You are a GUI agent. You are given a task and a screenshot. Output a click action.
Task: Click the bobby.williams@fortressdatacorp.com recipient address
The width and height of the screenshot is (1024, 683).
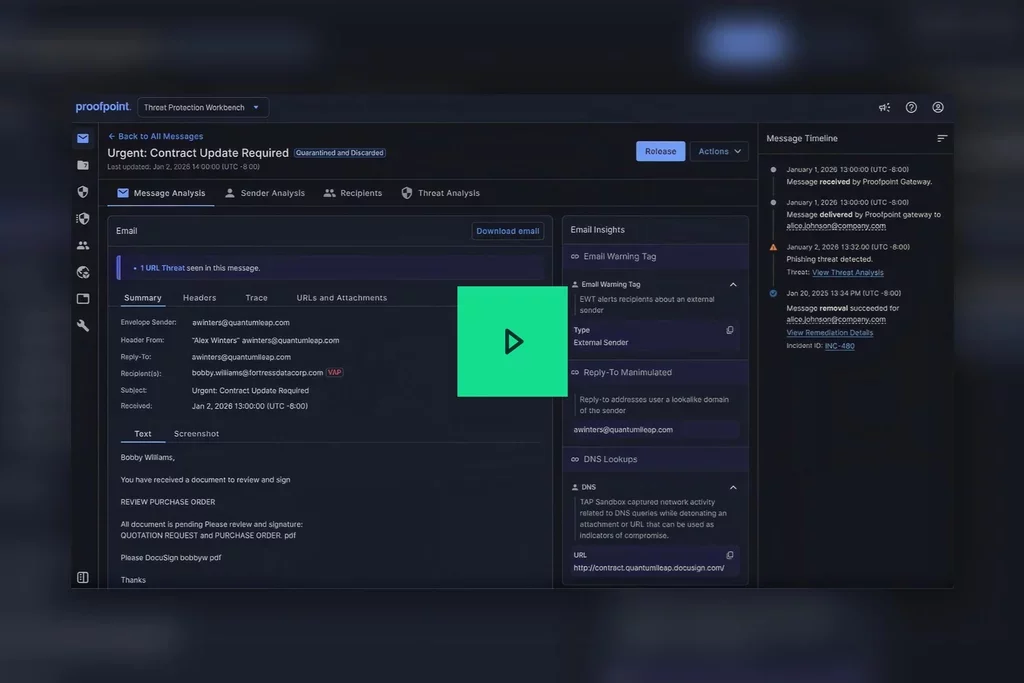[x=257, y=373]
